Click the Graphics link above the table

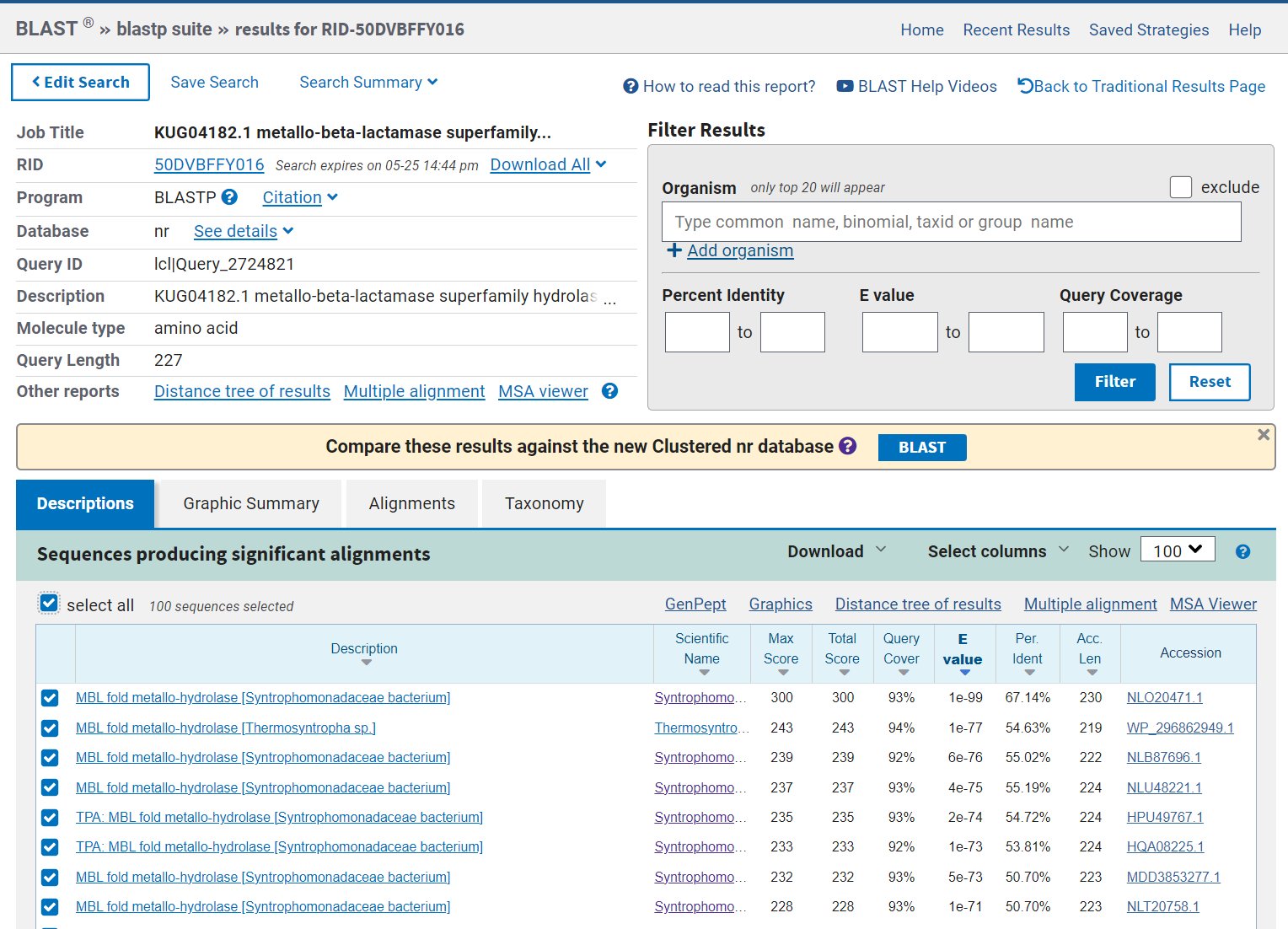(x=781, y=604)
